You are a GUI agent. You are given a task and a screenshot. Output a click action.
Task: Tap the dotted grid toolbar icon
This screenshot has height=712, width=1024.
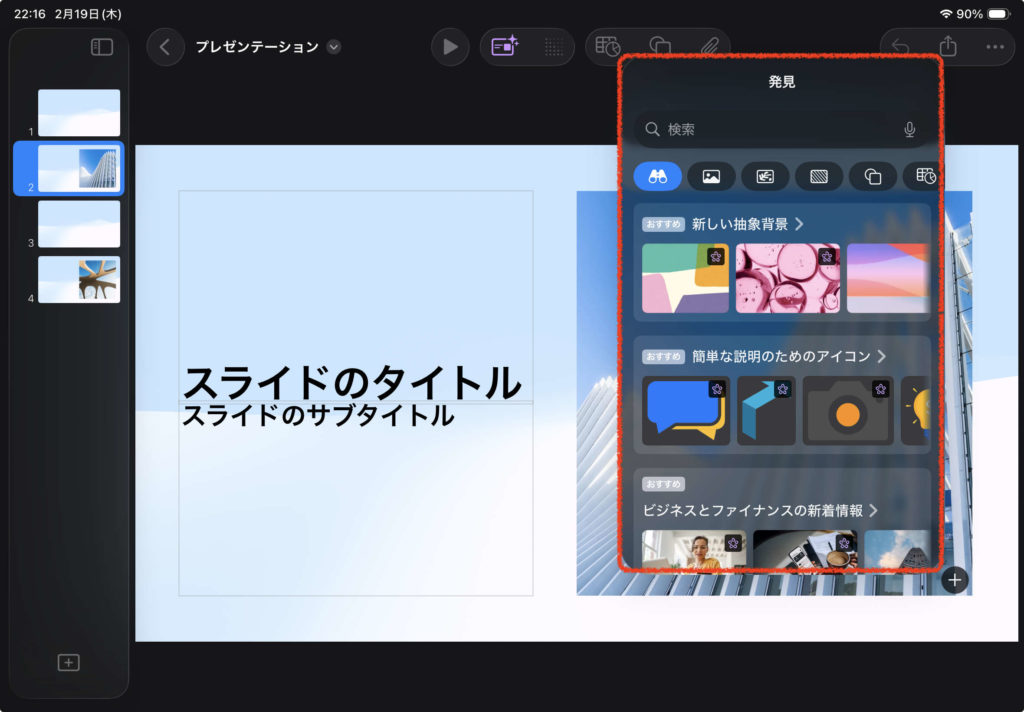click(553, 47)
